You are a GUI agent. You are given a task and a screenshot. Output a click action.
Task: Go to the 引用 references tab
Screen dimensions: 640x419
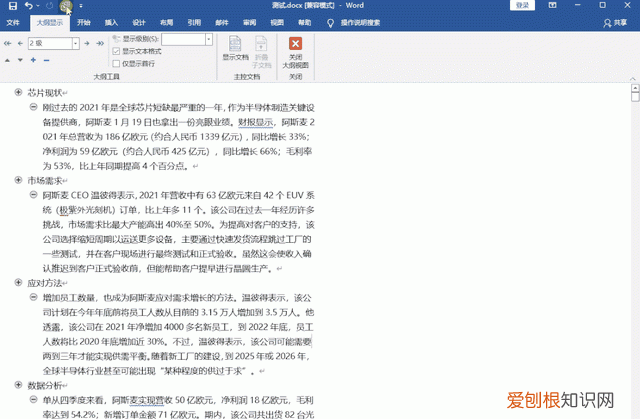pos(194,23)
